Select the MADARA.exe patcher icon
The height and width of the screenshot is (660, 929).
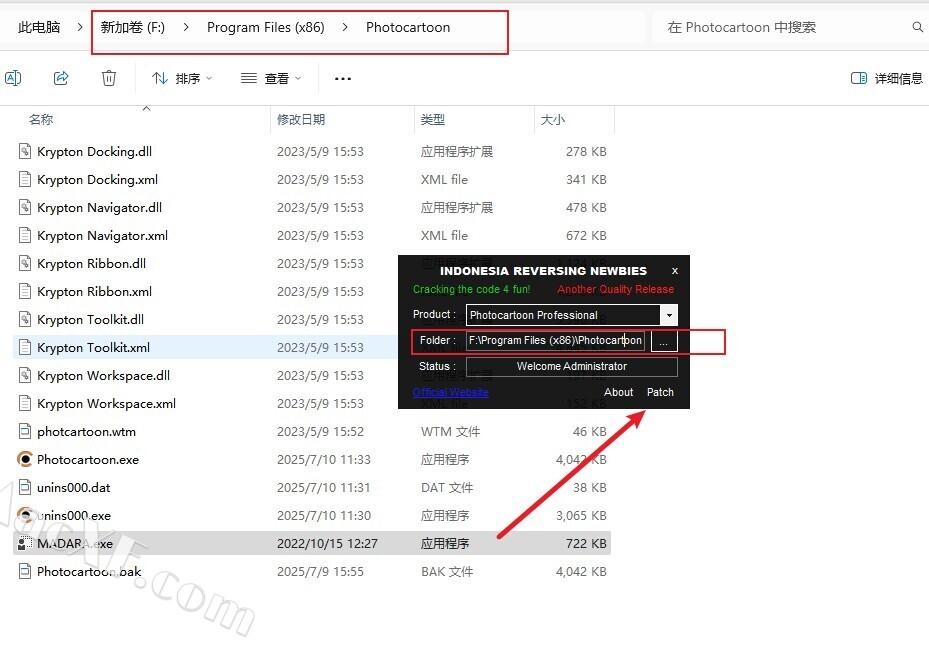25,543
